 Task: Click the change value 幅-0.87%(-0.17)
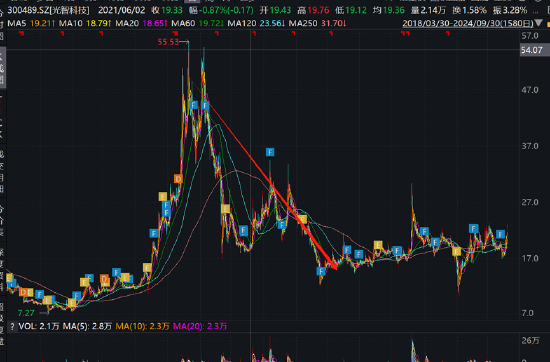221,10
